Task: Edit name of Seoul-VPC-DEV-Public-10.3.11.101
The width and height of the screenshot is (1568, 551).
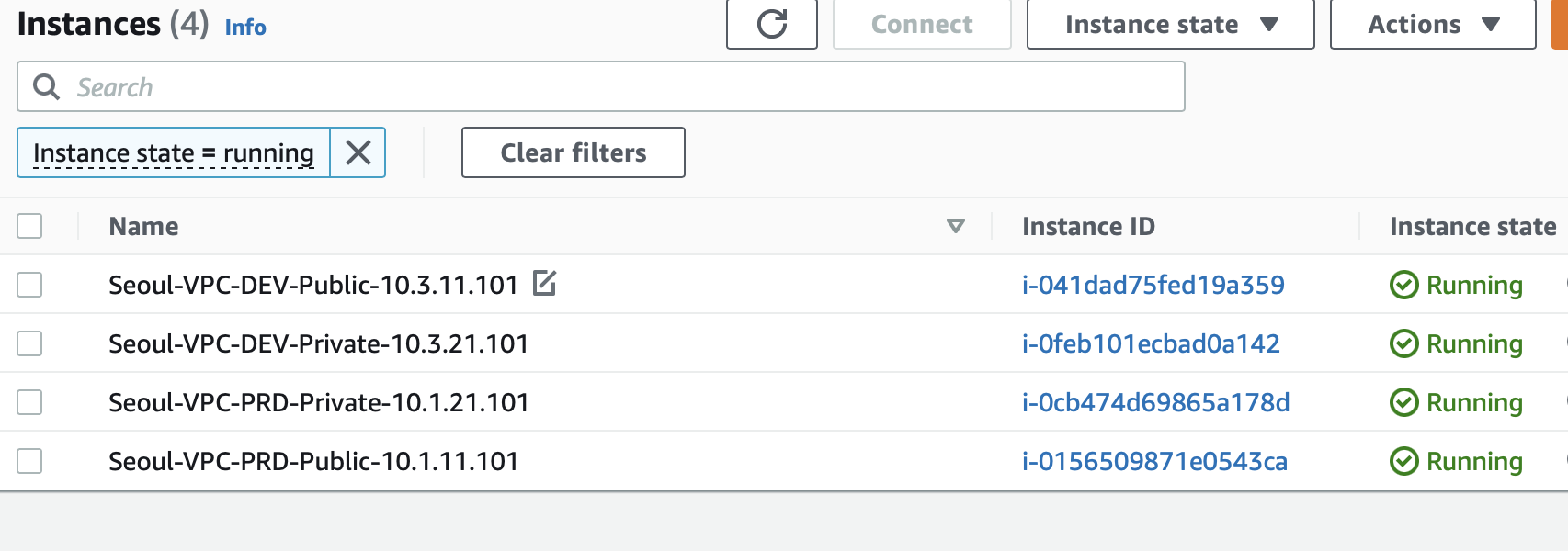Action: [544, 283]
